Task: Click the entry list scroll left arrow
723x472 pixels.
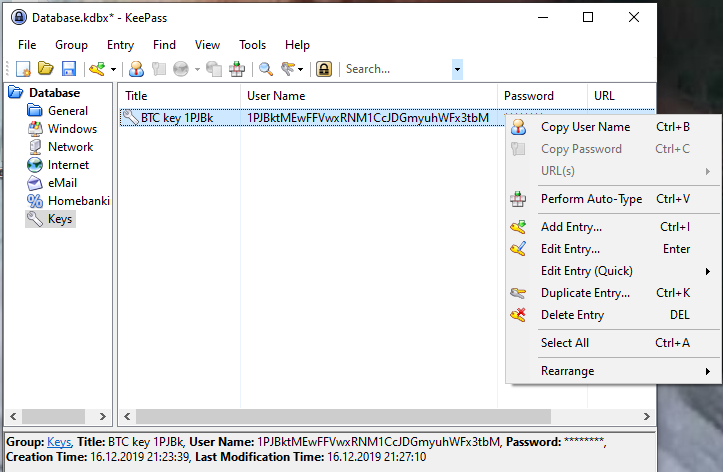Action: 127,417
